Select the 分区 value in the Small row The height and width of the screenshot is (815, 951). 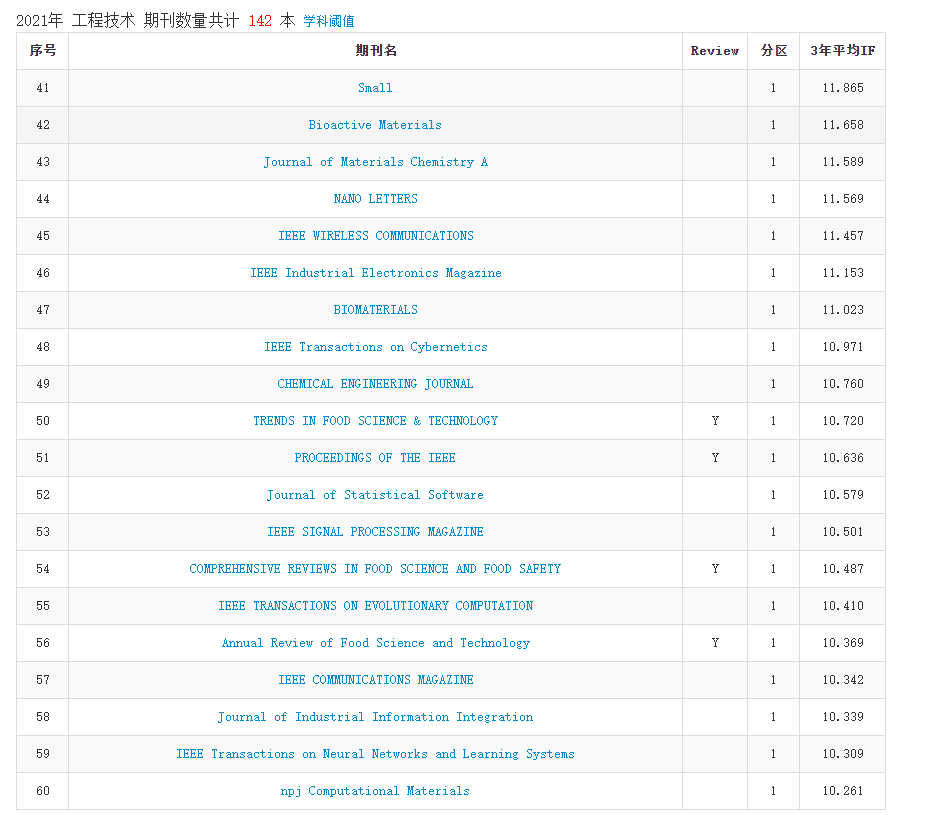(x=773, y=88)
